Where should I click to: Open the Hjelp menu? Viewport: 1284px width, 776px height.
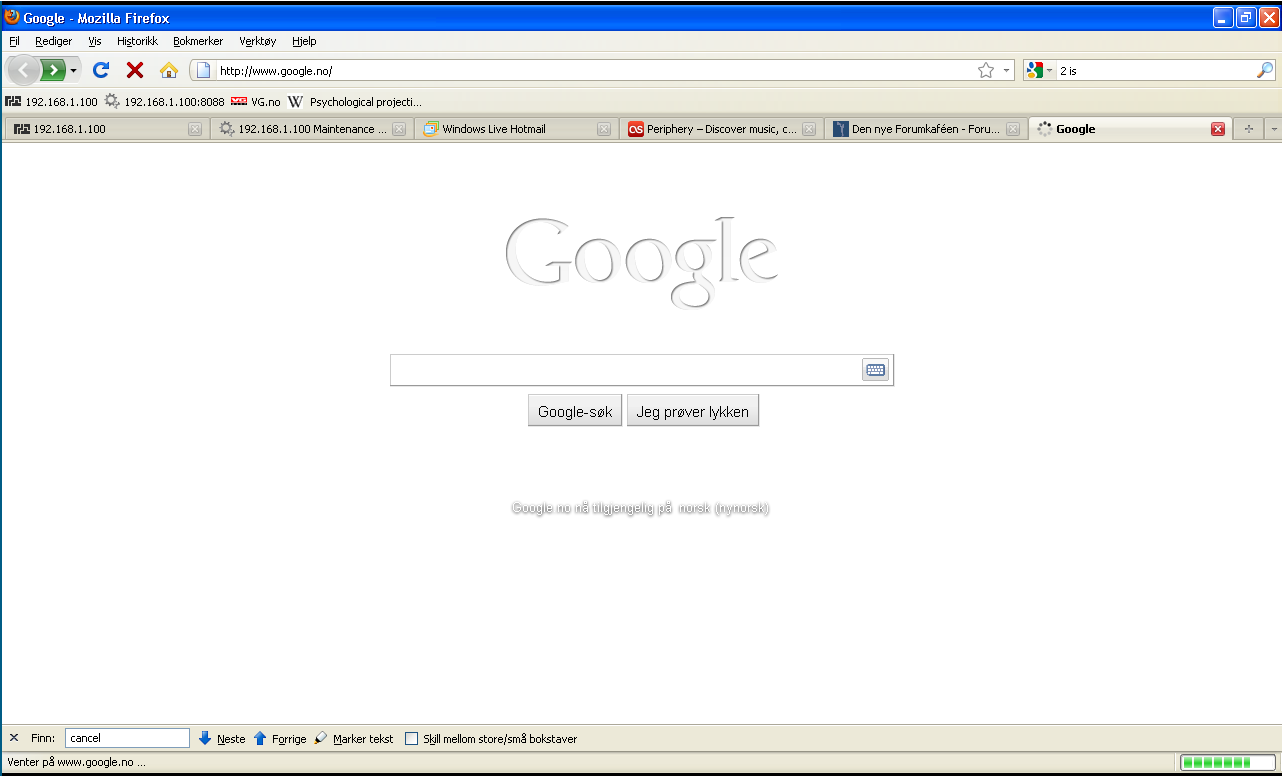pyautogui.click(x=304, y=41)
